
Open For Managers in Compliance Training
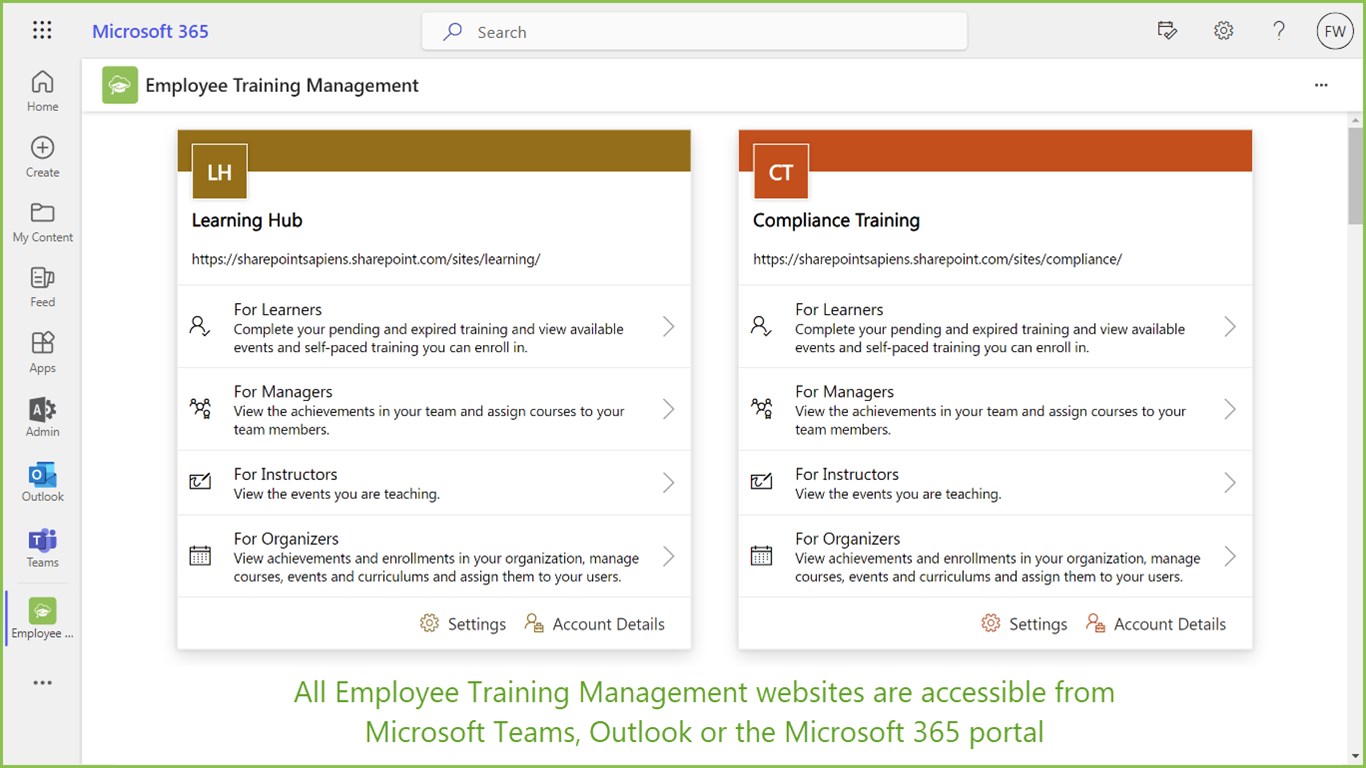click(x=995, y=409)
